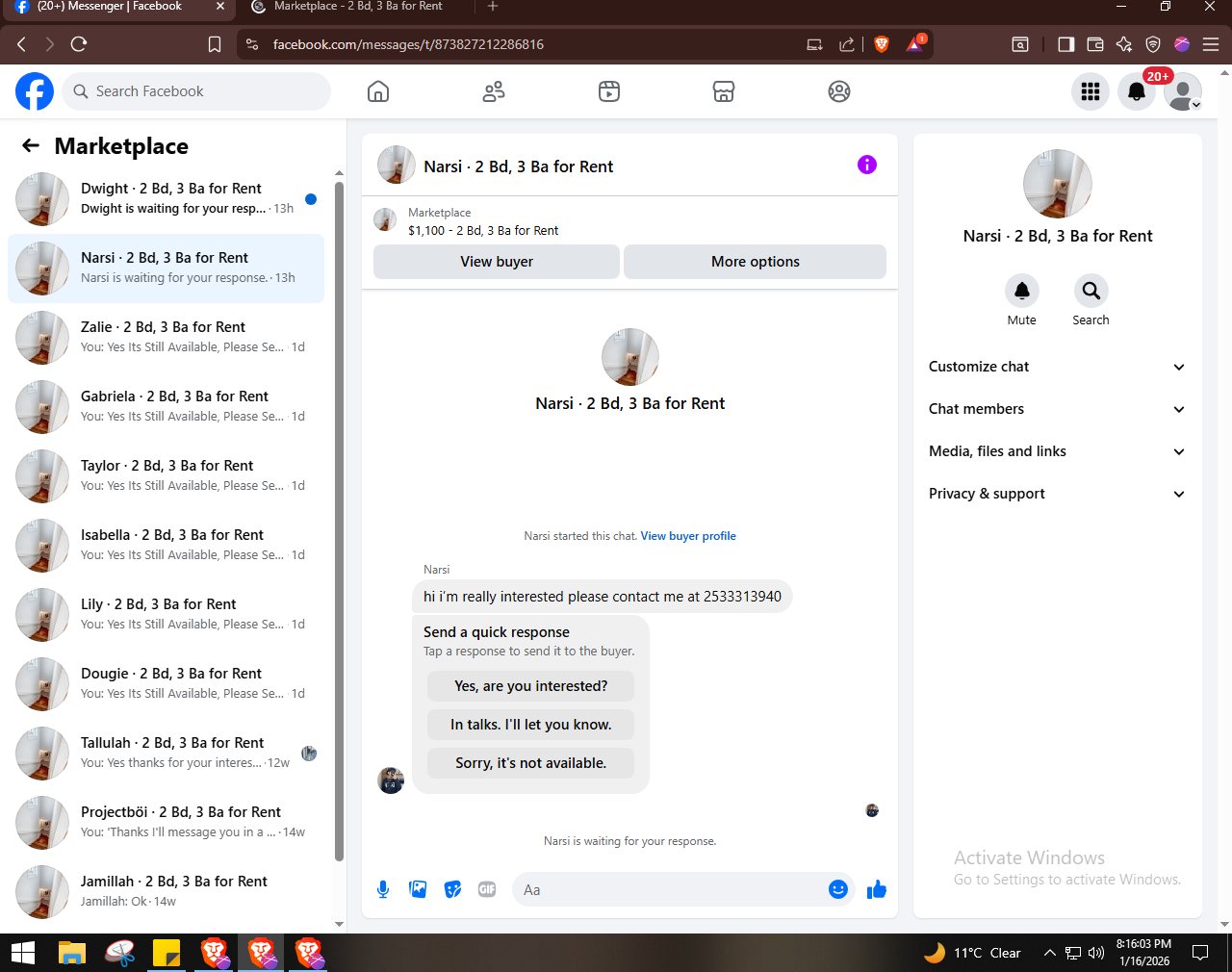The image size is (1232, 972).
Task: Open Lily's conversation
Action: click(x=167, y=615)
